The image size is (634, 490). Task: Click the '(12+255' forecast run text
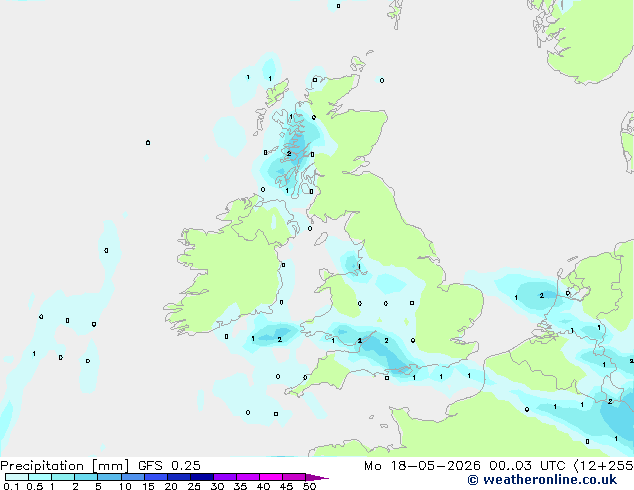[x=604, y=466]
